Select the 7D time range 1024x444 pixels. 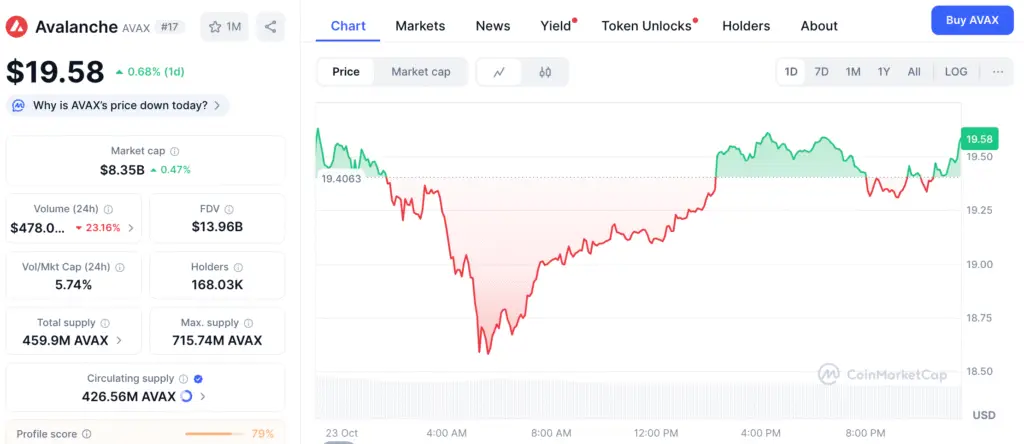pos(821,72)
